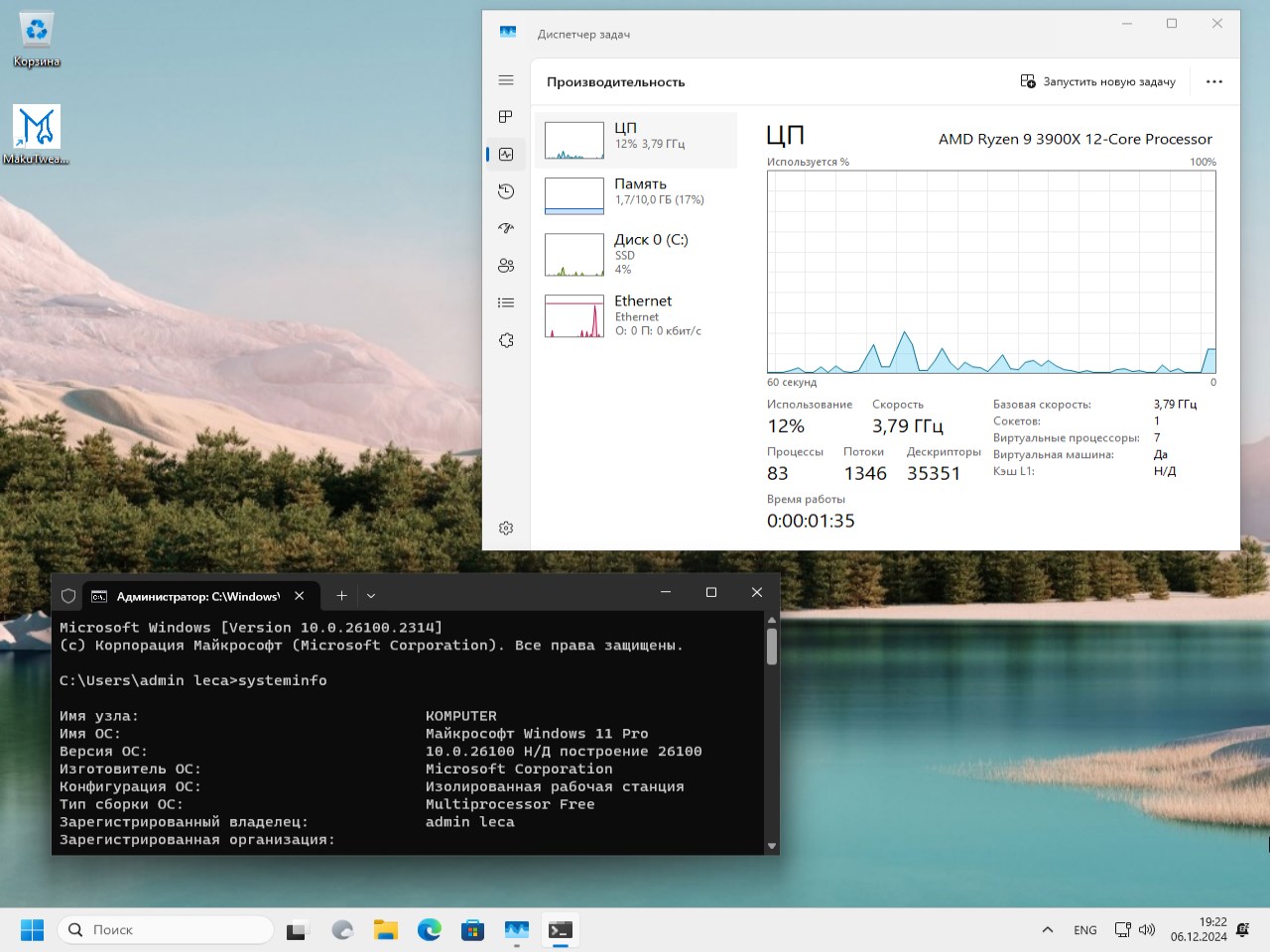Open the Корзина recycle bin desktop icon
Screen dimensions: 1270x952
coord(37,40)
